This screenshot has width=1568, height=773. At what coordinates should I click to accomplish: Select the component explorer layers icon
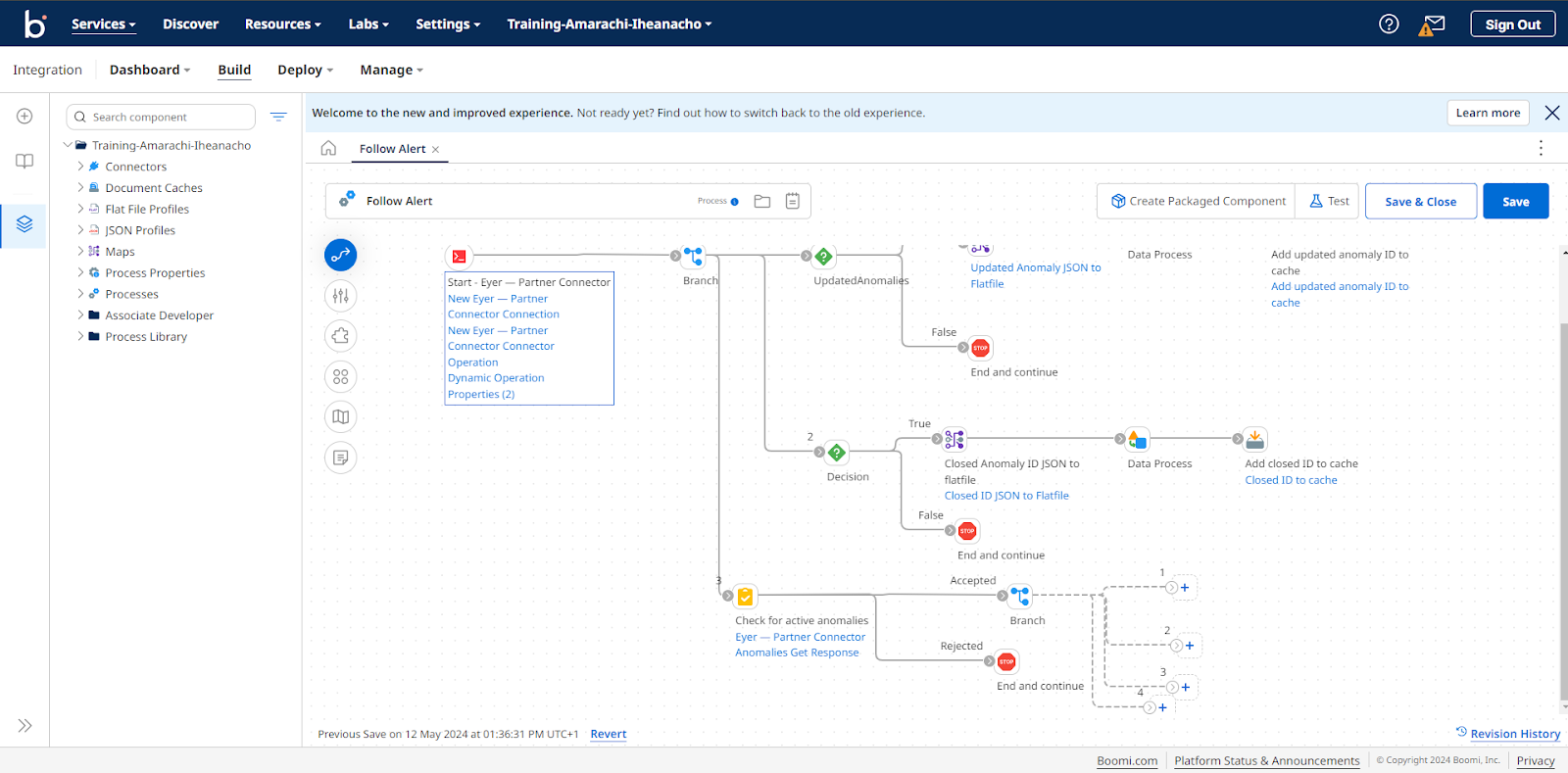point(24,224)
